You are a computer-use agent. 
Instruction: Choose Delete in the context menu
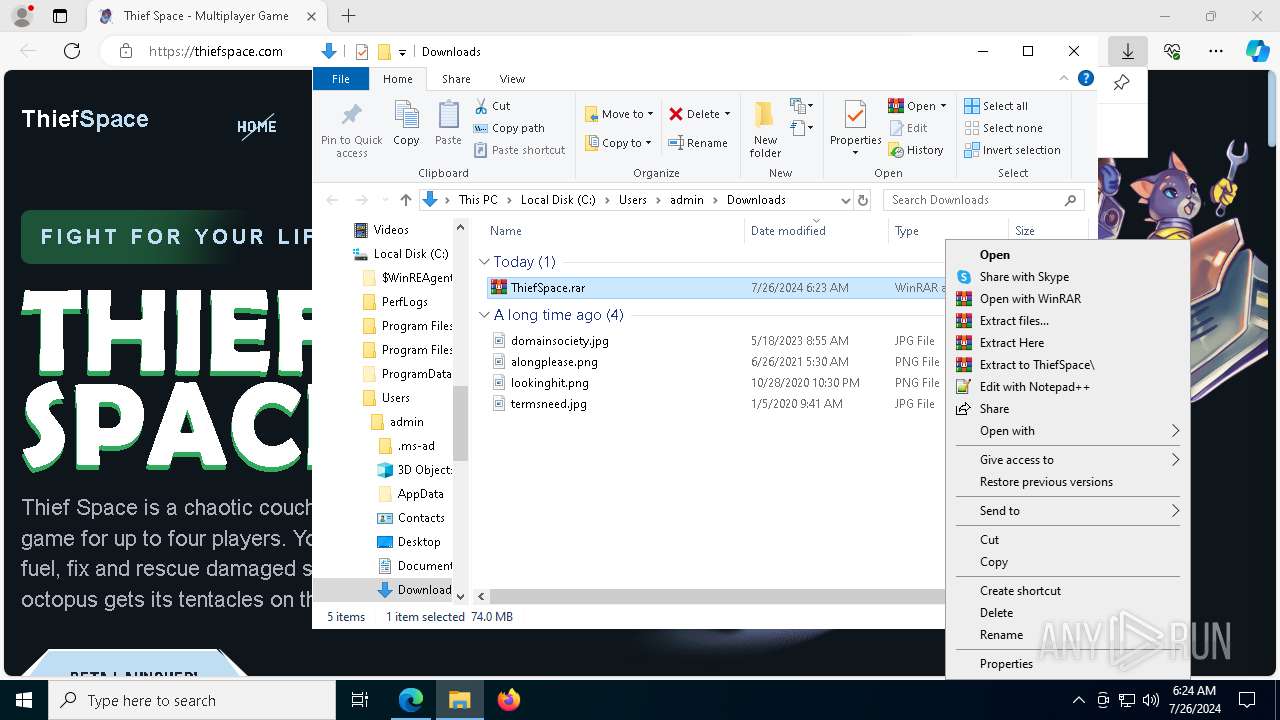tap(1067, 613)
